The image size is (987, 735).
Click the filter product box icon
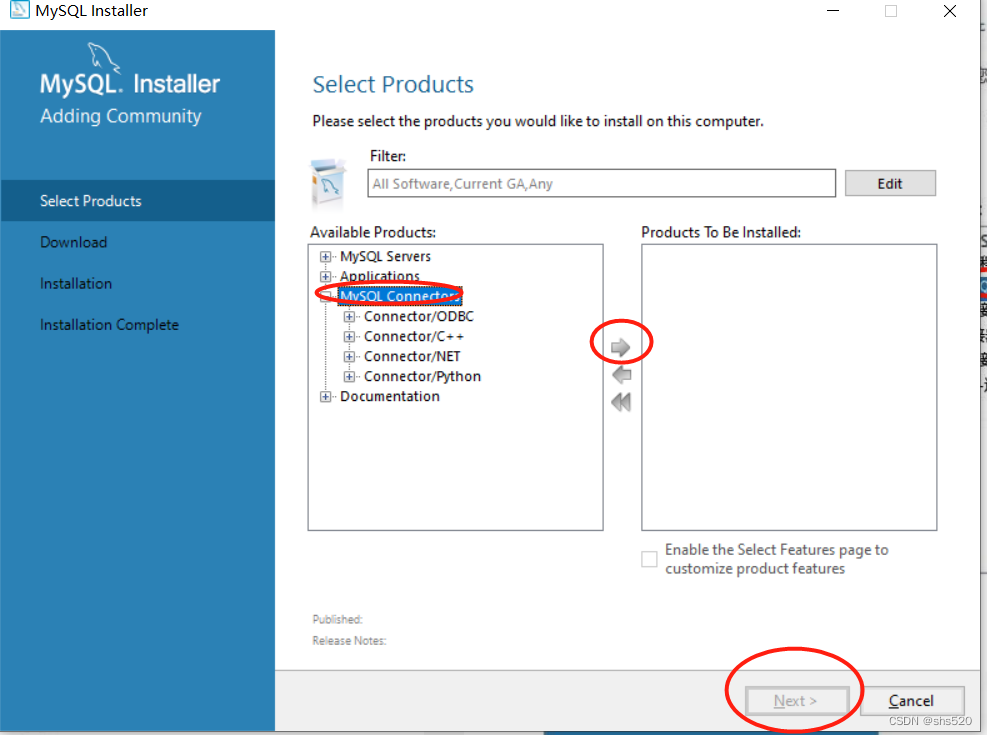click(328, 183)
